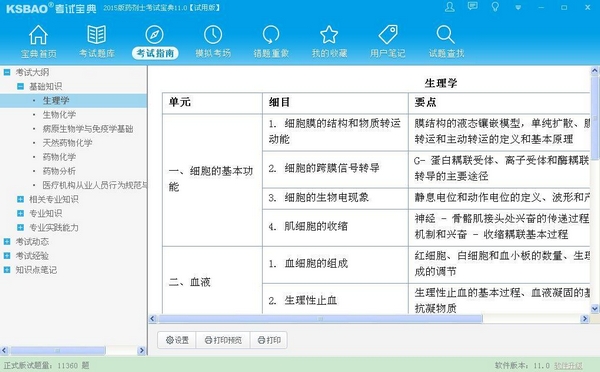Open the 我的收藏 star icon
This screenshot has width=600, height=372.
329,34
